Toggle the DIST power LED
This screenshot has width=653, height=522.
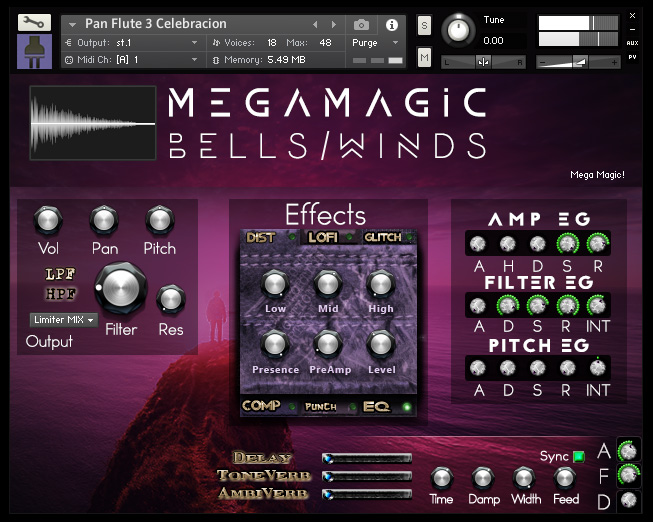point(292,237)
